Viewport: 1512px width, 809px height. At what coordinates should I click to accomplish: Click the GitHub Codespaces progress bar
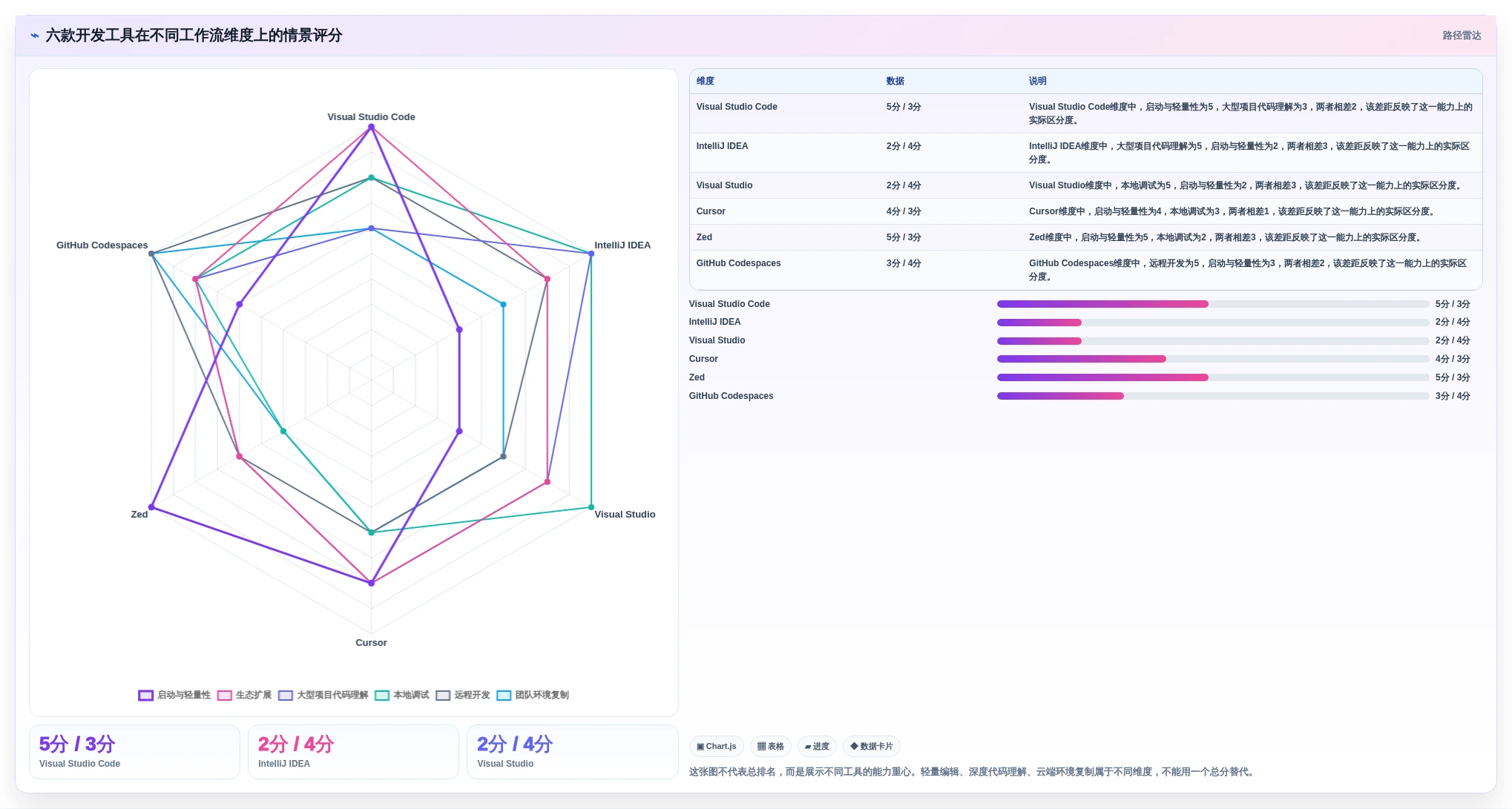(1213, 396)
